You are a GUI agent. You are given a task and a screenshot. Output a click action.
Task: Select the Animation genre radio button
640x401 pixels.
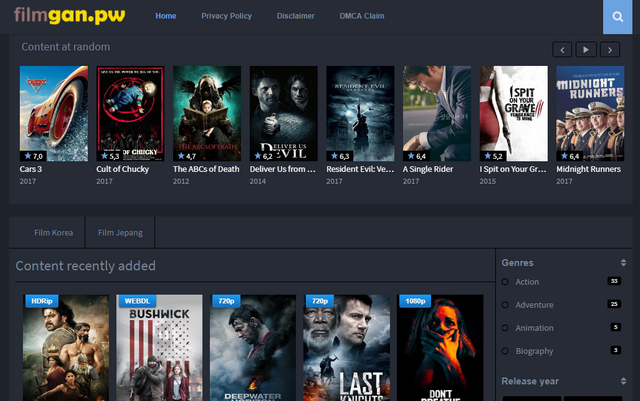click(505, 327)
